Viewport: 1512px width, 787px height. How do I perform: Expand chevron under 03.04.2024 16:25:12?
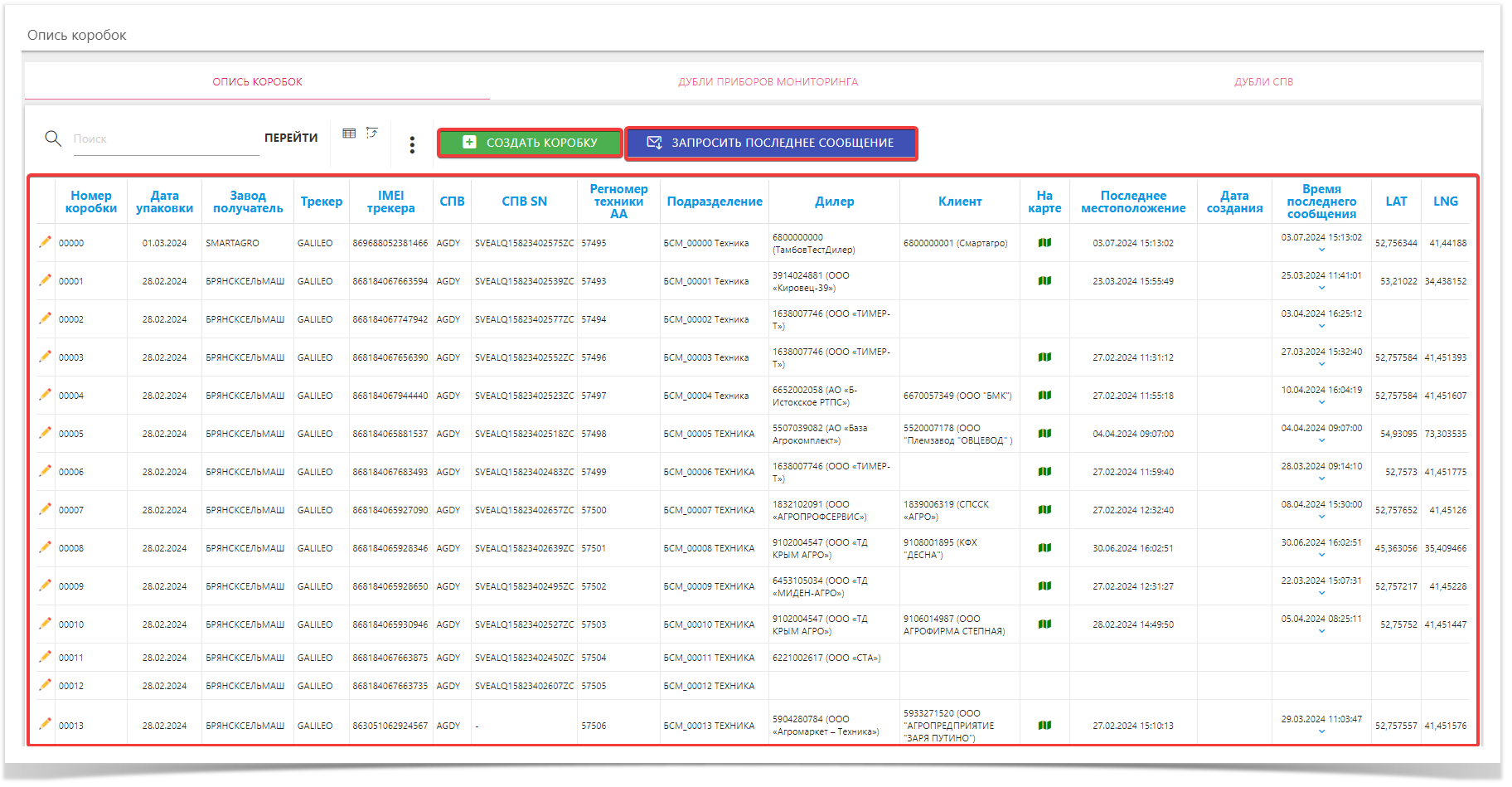[1321, 326]
